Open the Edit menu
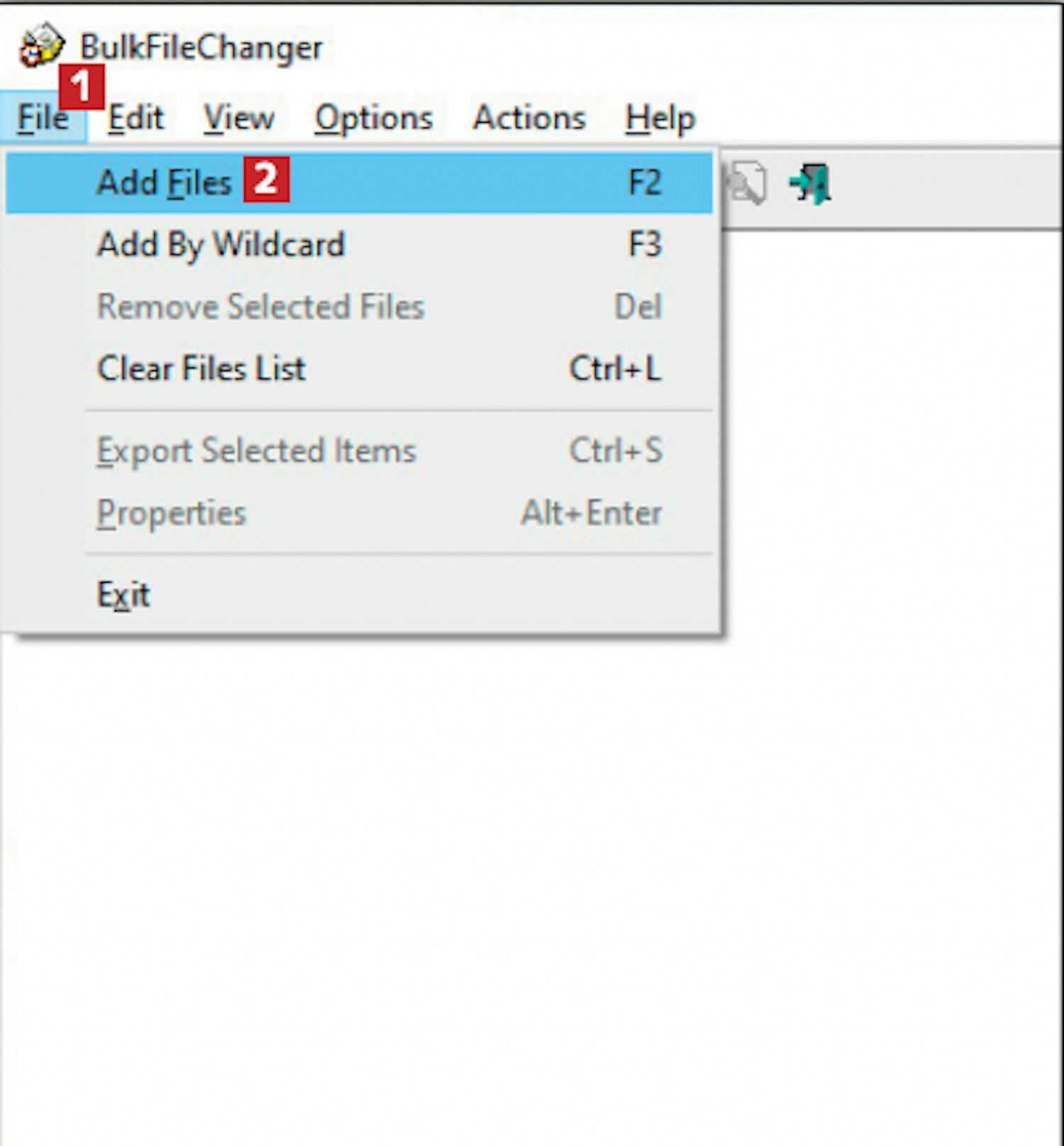Screen dimensions: 1064x1146 coord(135,117)
